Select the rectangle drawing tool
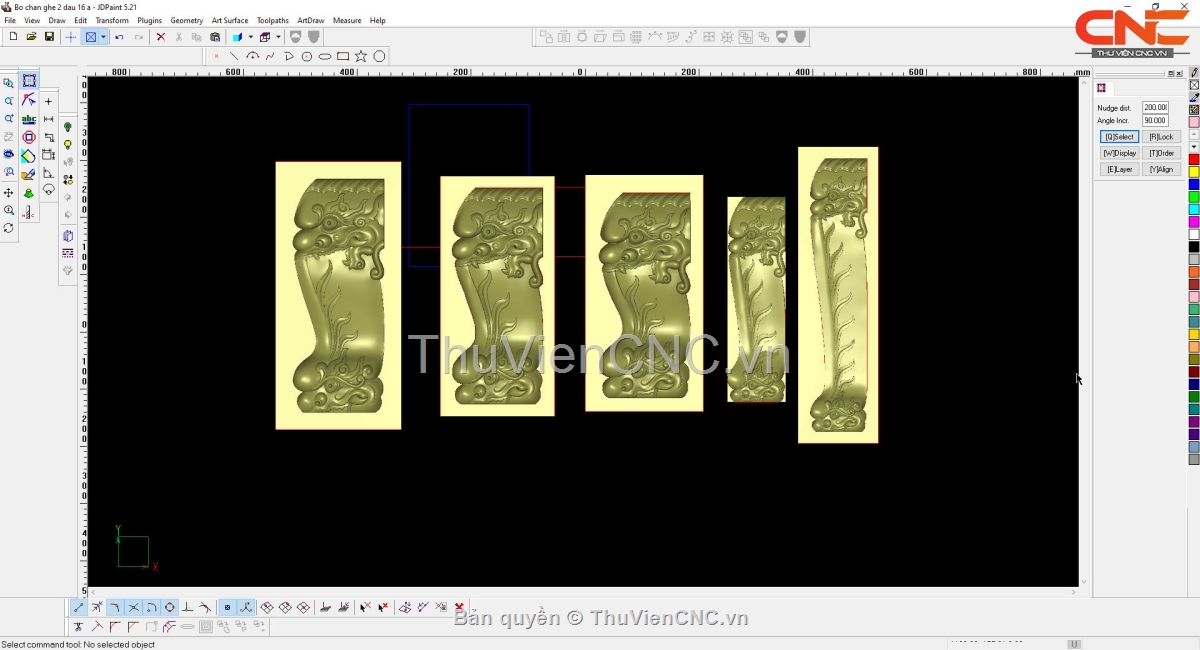The width and height of the screenshot is (1200, 650). click(343, 56)
